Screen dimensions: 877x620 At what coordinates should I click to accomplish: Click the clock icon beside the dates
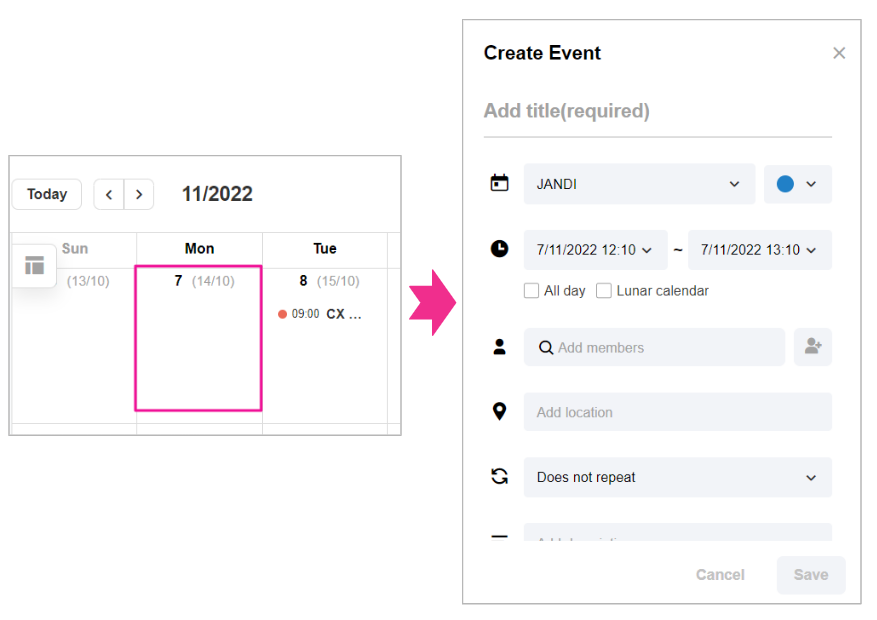point(499,249)
